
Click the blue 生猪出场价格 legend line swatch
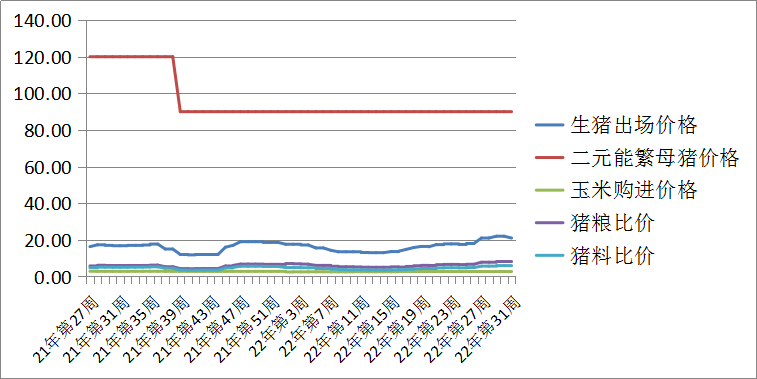click(x=549, y=125)
